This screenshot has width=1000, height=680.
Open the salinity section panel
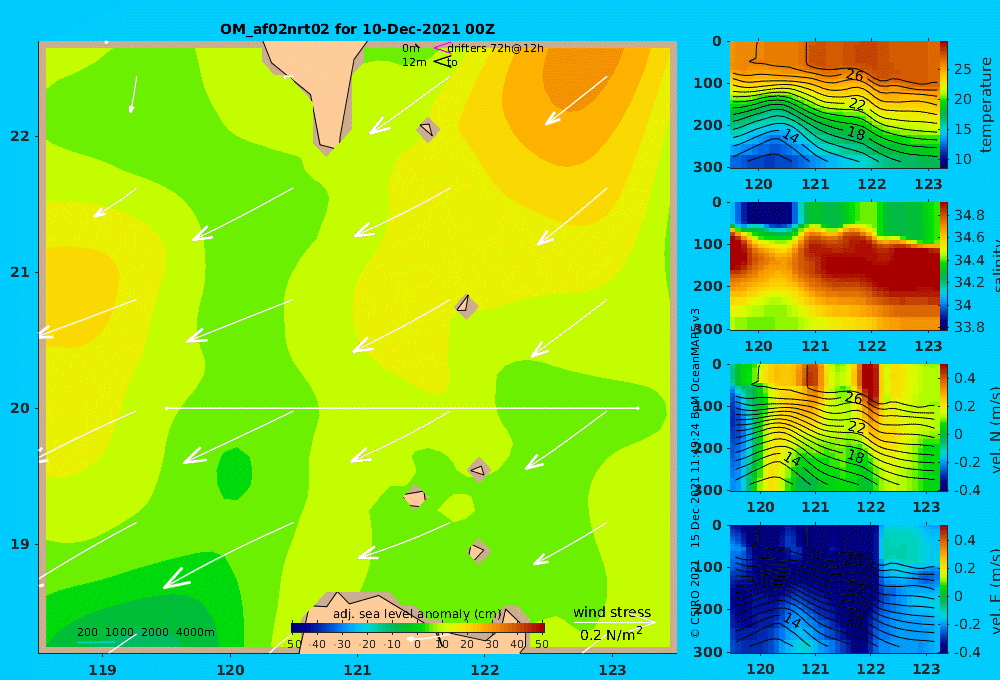pyautogui.click(x=834, y=266)
